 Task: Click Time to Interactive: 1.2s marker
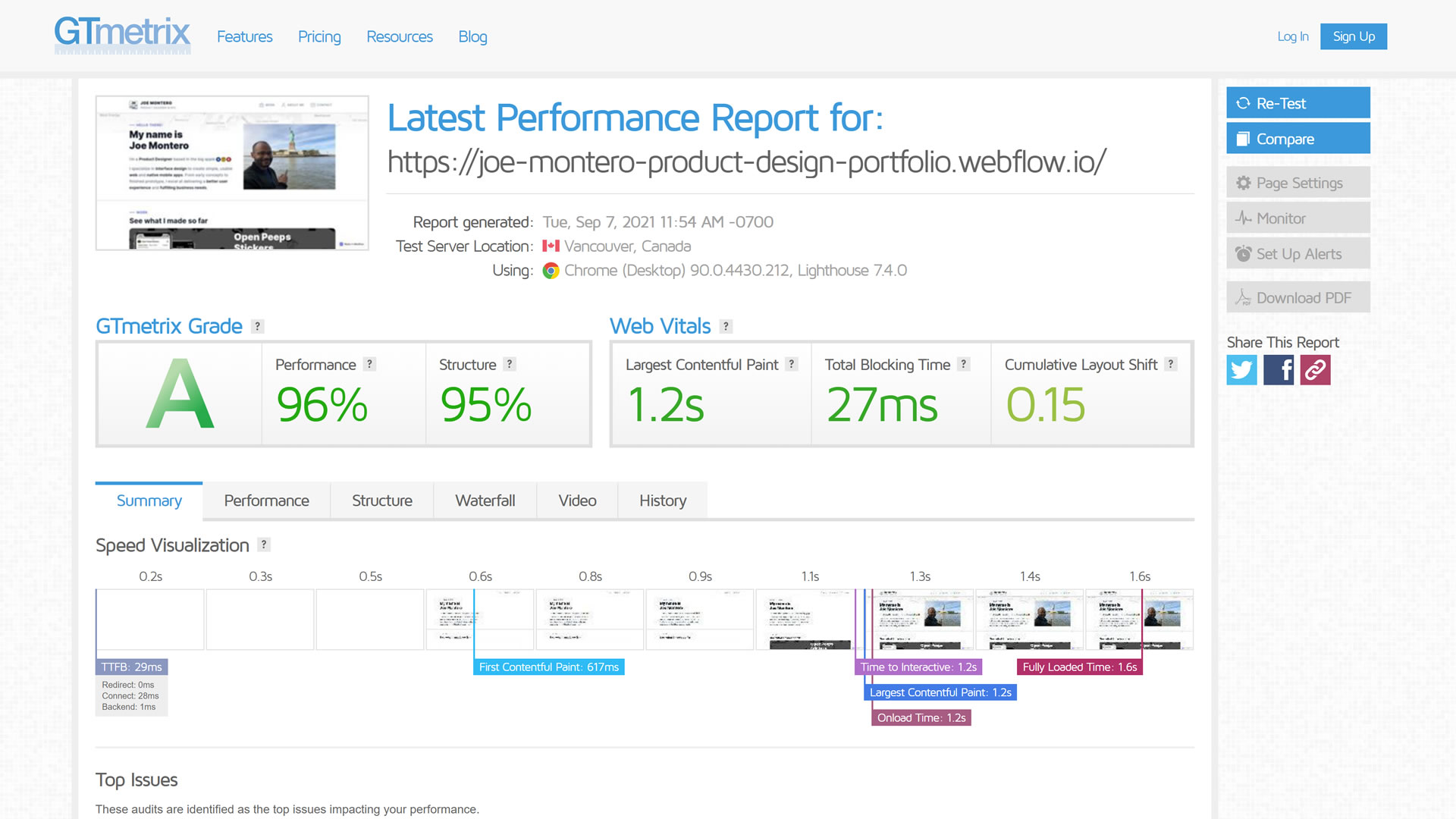[x=918, y=667]
